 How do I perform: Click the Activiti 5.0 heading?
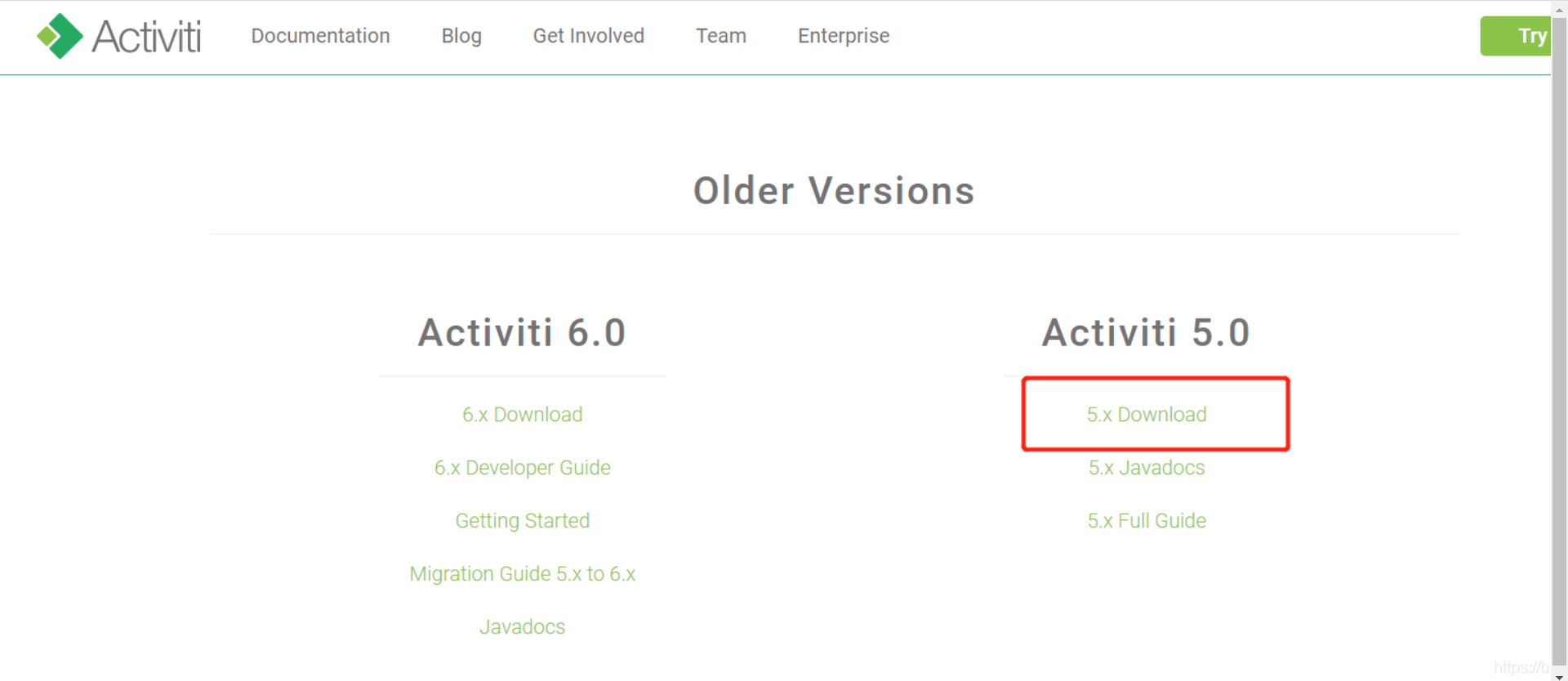coord(1147,332)
